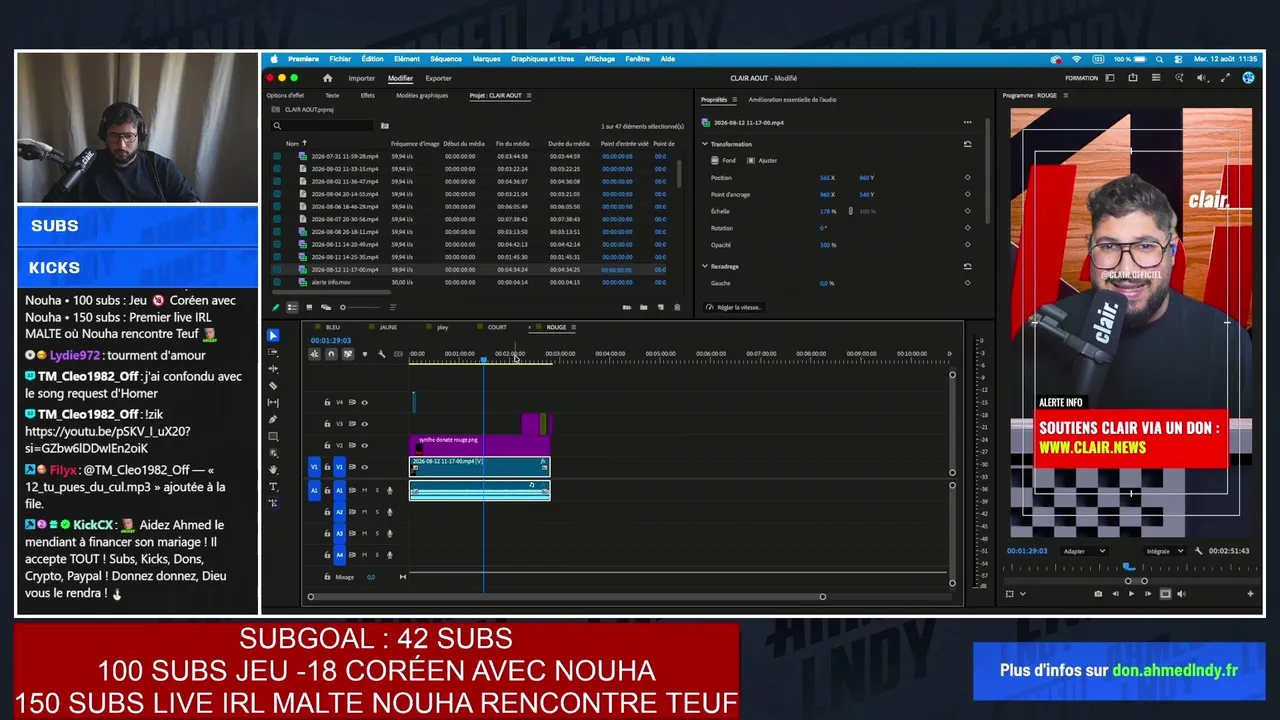
Task: Open the Propriétés panel menu
Action: pyautogui.click(x=734, y=100)
